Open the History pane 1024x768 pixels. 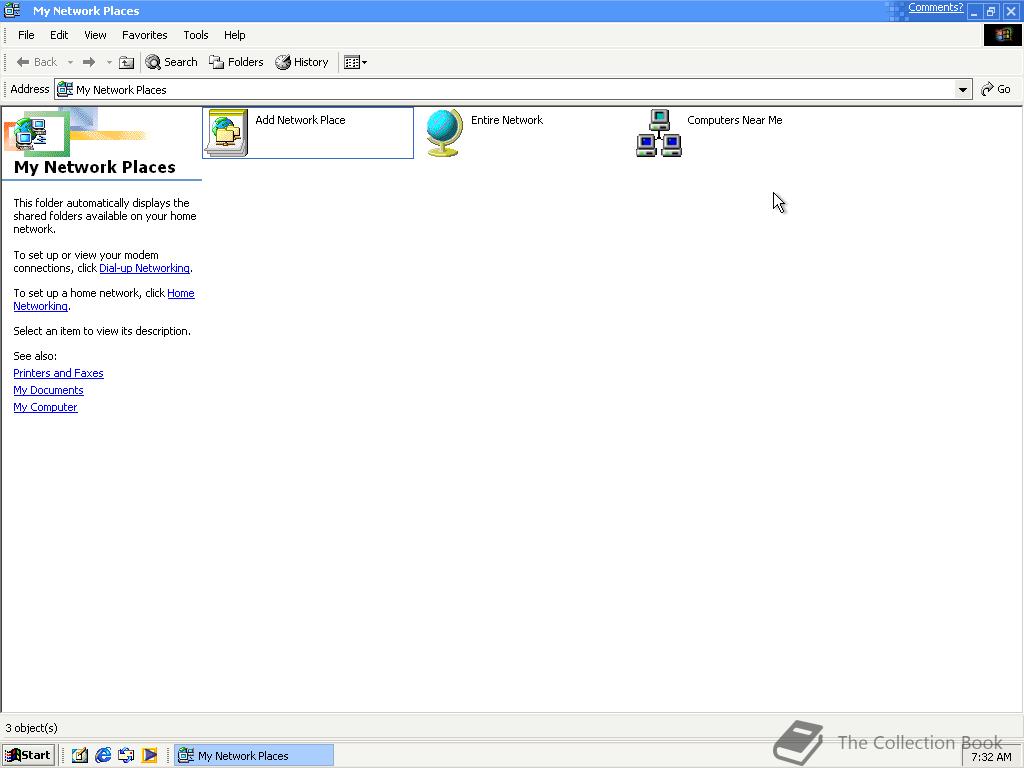tap(302, 62)
